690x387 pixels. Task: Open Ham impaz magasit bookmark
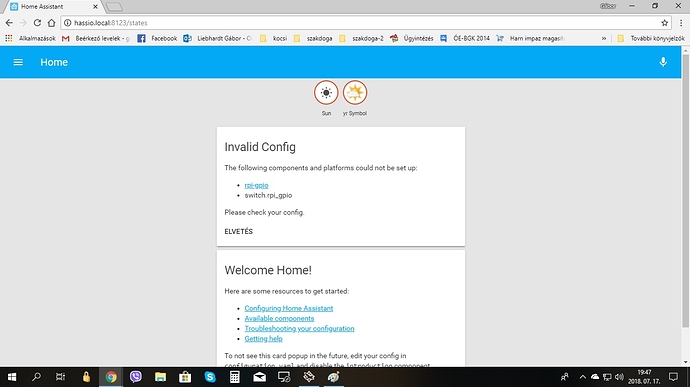530,38
